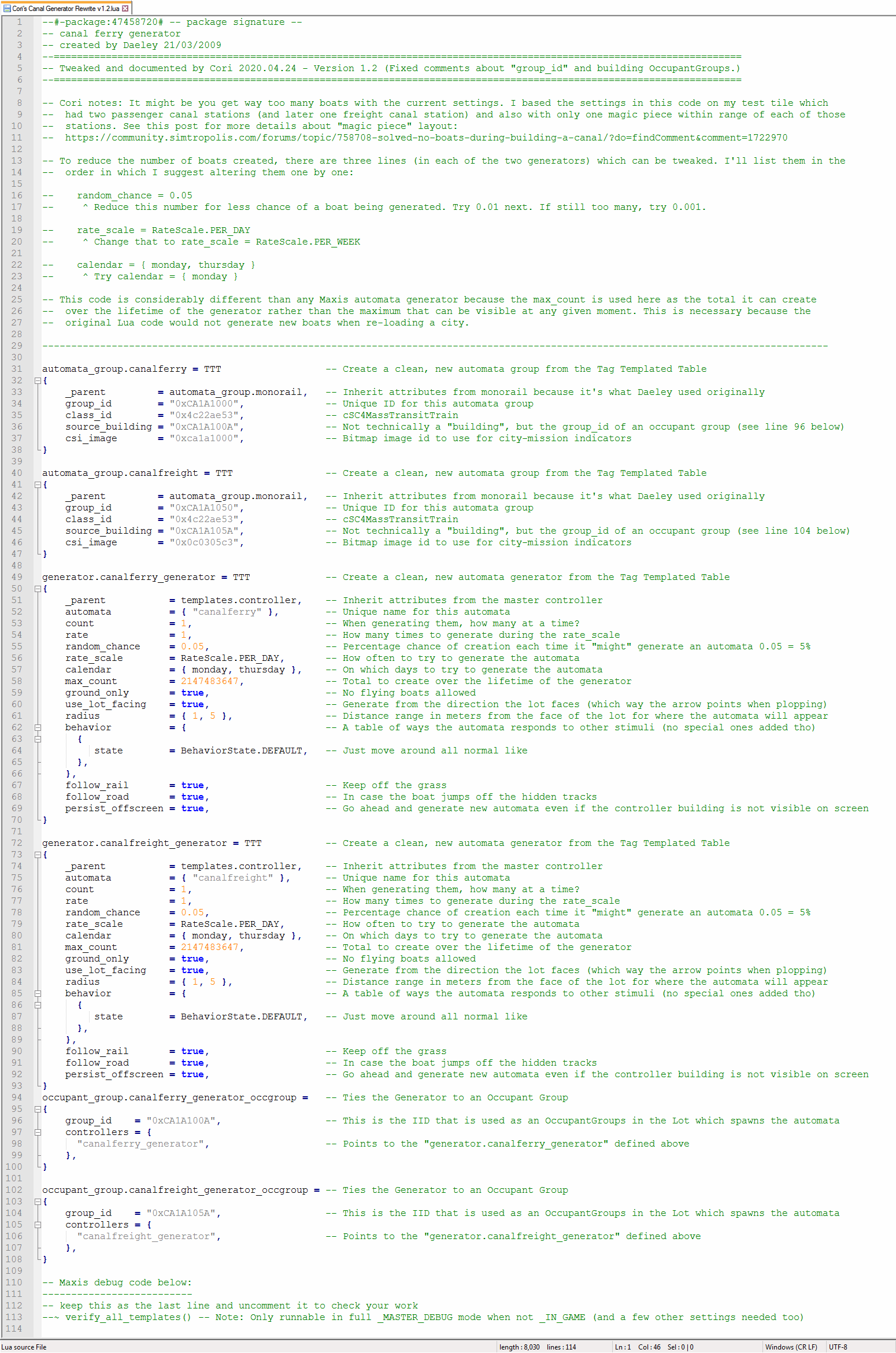Click 'occupant_group.canalfreight_generator_occgroup' on line 102

(x=175, y=1190)
